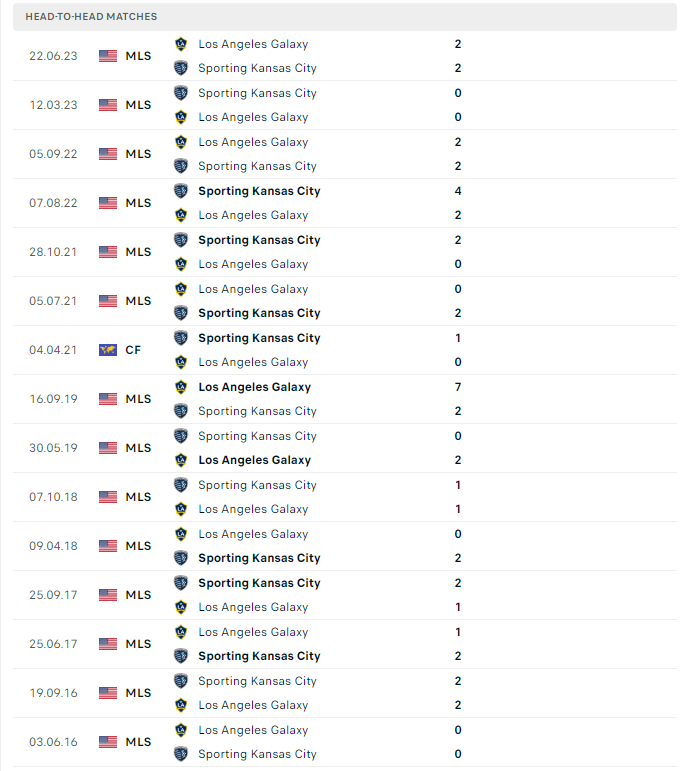Click the CF competition flag icon for 04.04.21
689x771 pixels.
[108, 350]
